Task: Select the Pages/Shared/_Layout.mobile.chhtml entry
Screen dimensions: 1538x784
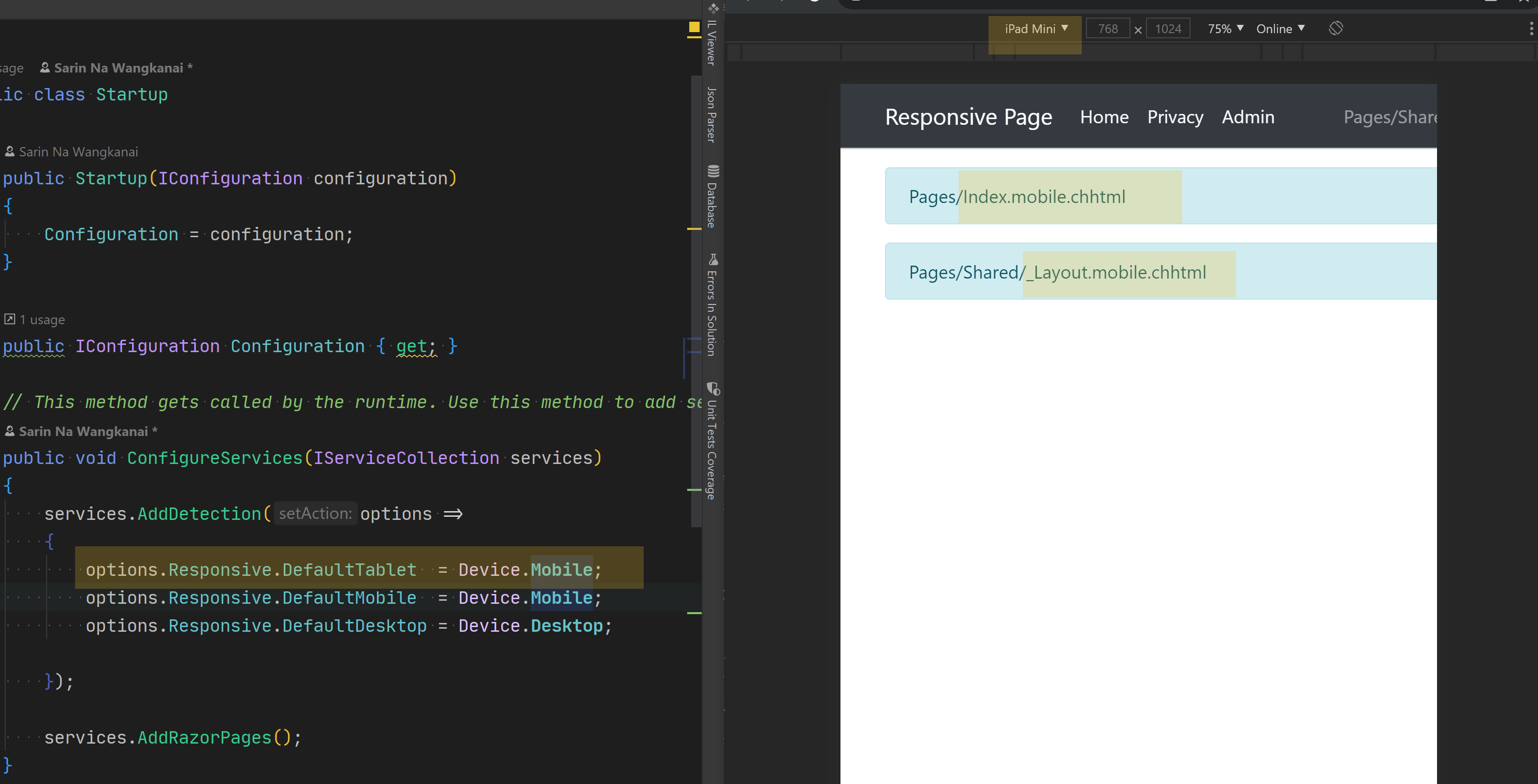Action: [1057, 272]
